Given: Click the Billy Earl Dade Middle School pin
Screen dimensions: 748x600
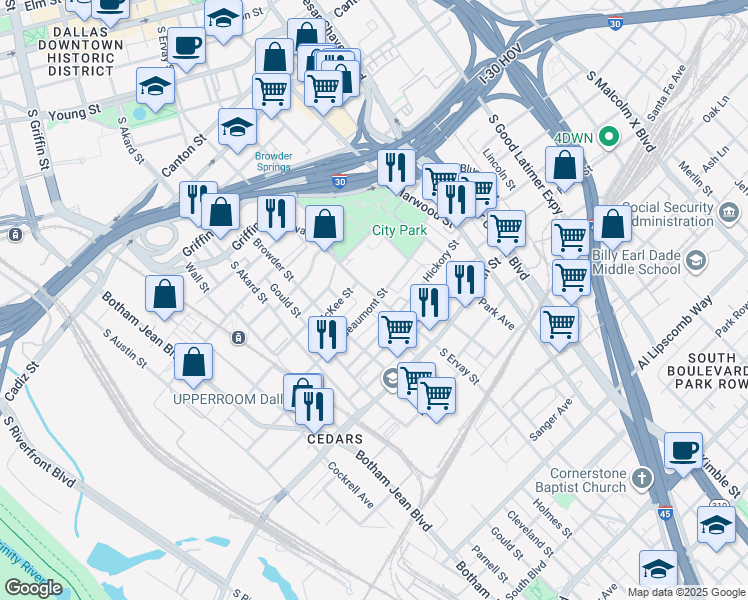Looking at the screenshot, I should click(x=696, y=261).
